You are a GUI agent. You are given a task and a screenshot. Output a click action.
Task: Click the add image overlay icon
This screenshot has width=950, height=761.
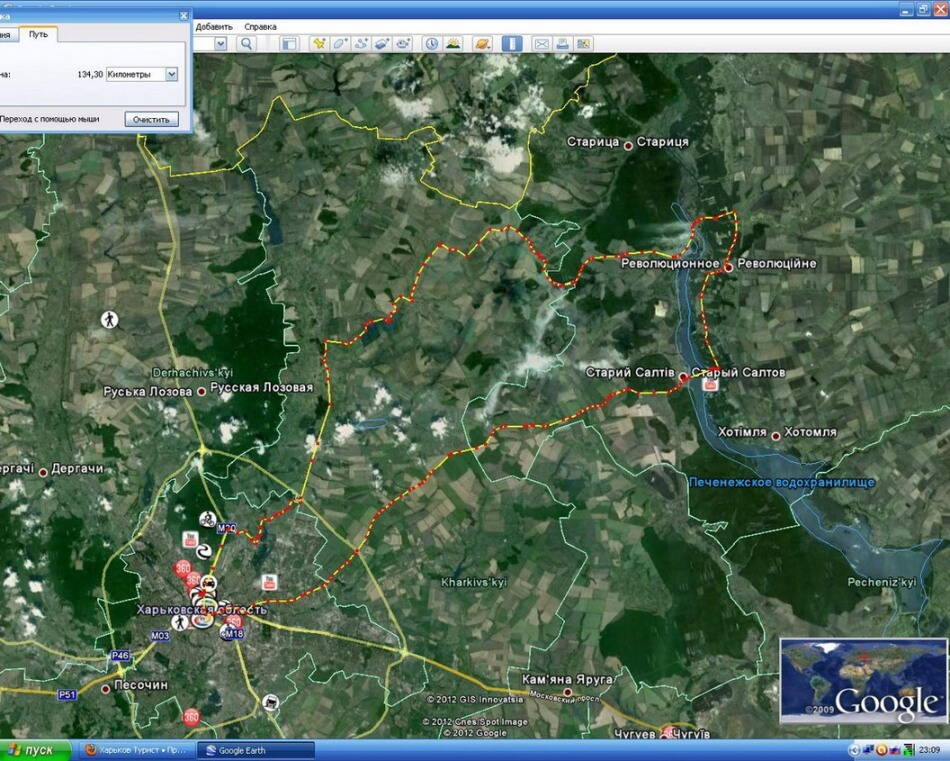coord(382,44)
